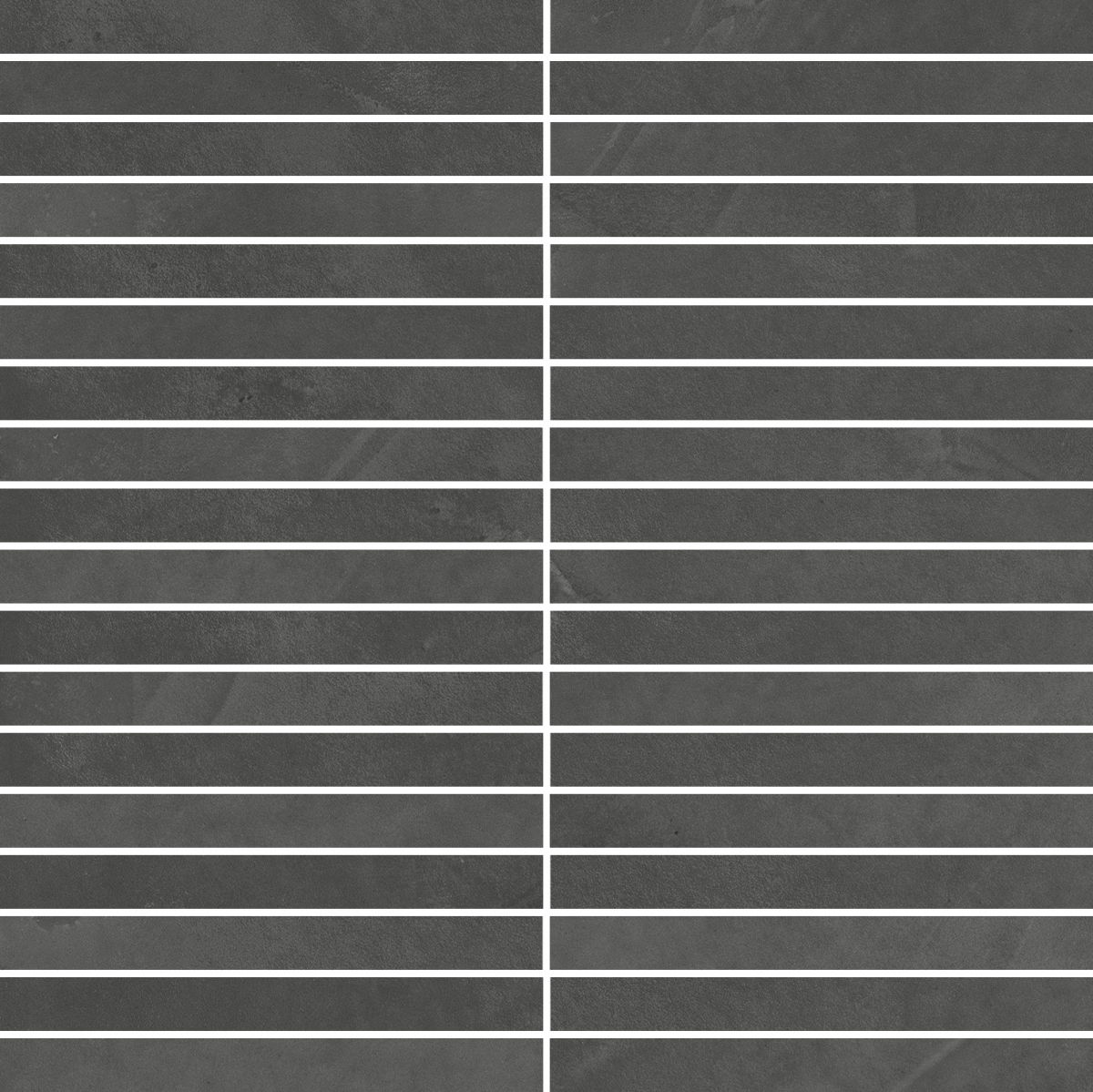Screen dimensions: 1093x1092
Task: Select the top-left tile strip
Action: tap(273, 30)
